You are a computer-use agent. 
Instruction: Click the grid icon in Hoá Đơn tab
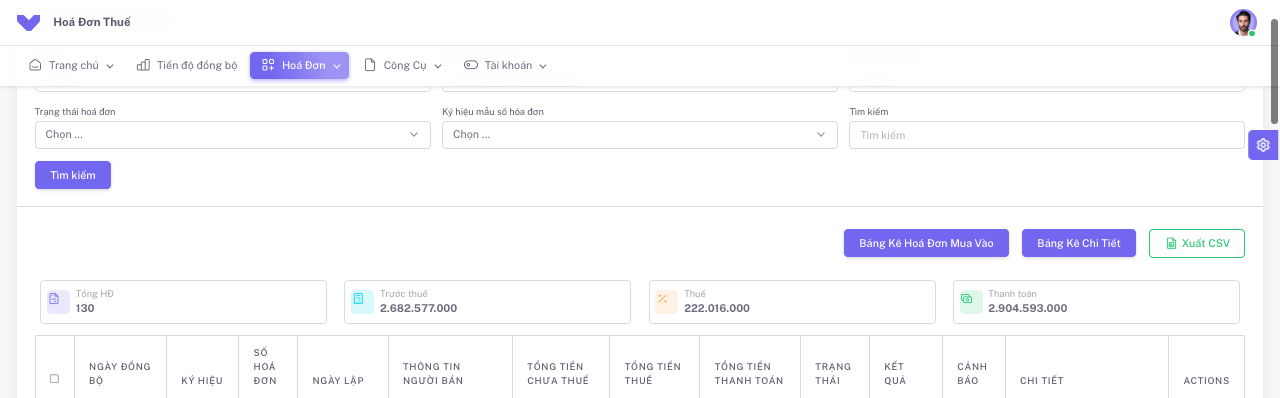(268, 65)
